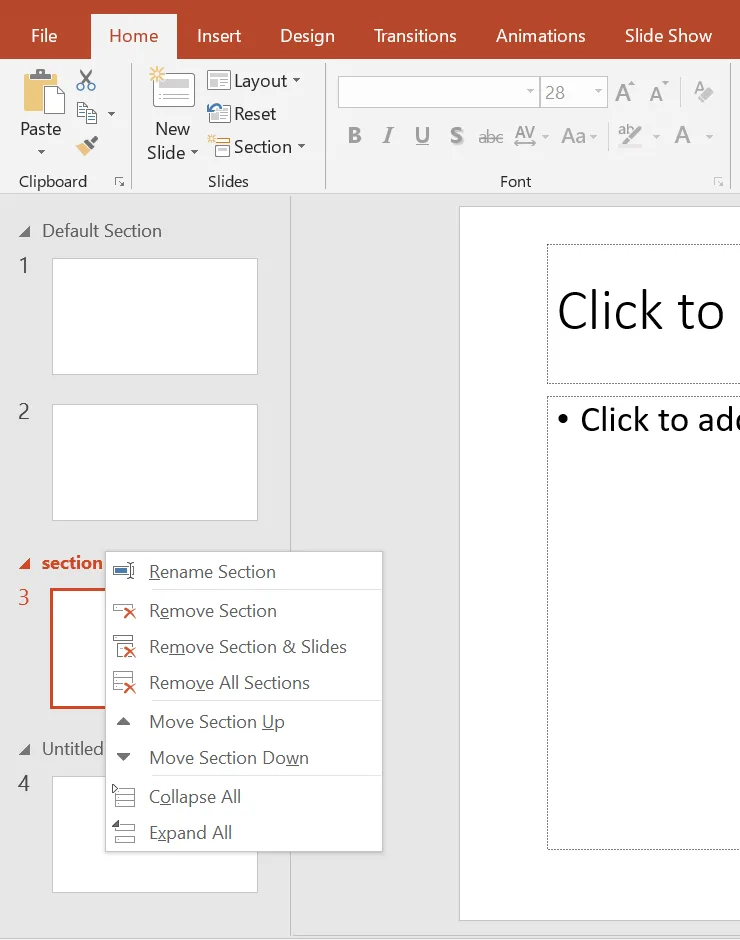Apply the text highlight color pen
This screenshot has height=940, width=740.
(630, 135)
